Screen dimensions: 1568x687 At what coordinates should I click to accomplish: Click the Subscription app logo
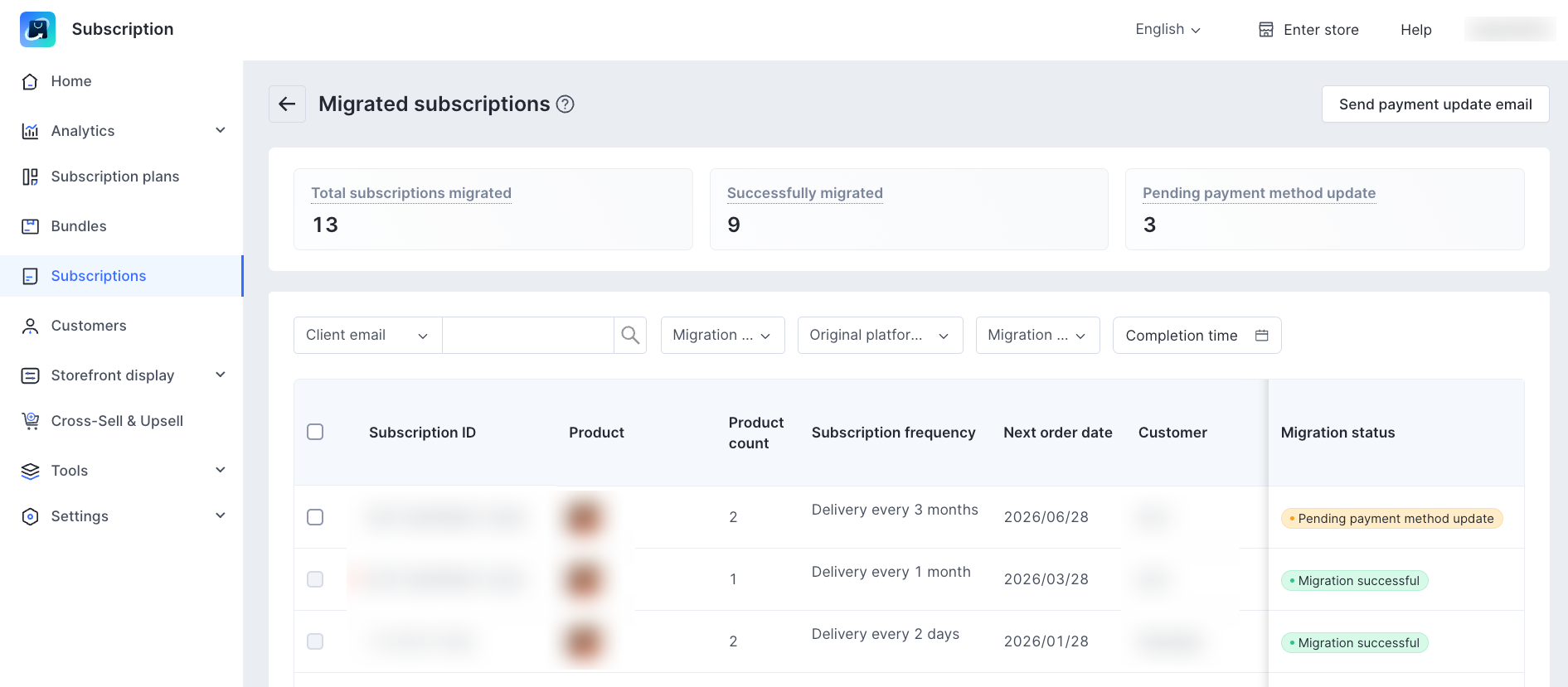(38, 29)
